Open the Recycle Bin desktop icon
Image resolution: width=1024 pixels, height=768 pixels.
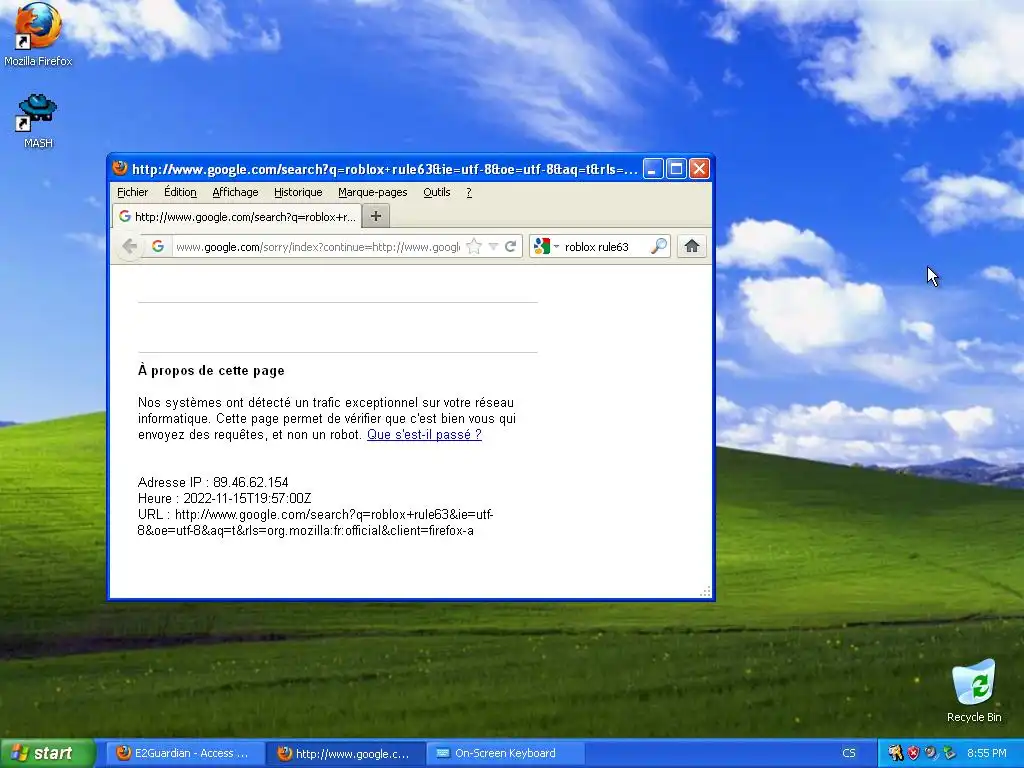coord(974,691)
